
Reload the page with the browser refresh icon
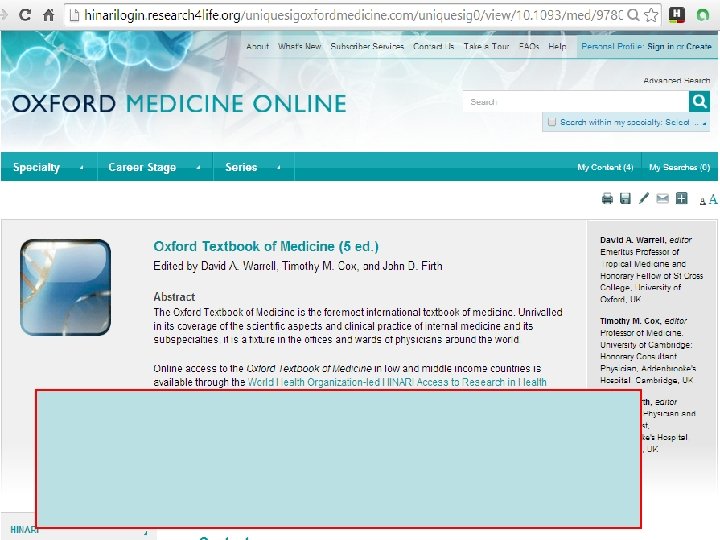click(25, 15)
